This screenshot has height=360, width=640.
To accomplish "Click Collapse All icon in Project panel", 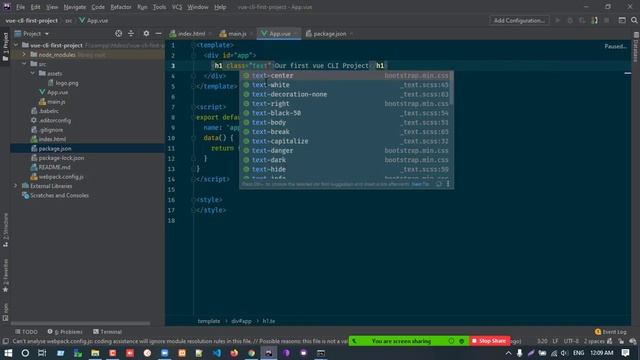I will point(131,33).
